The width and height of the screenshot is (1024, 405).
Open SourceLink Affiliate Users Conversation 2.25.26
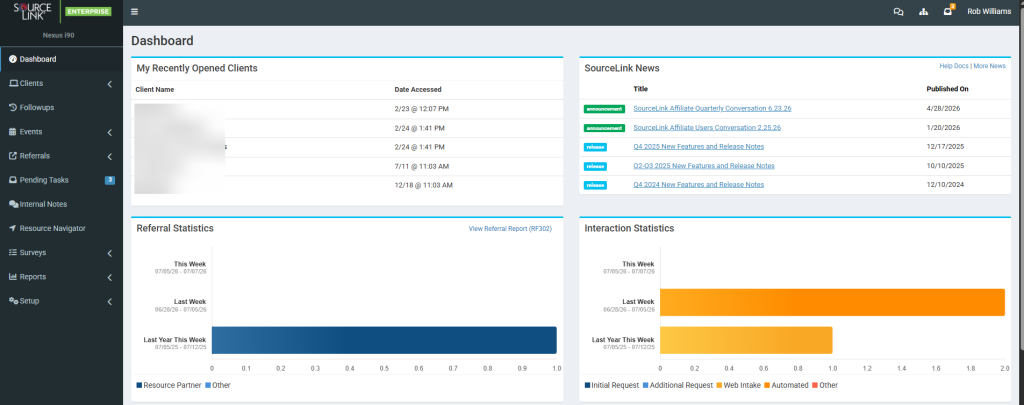pos(707,127)
